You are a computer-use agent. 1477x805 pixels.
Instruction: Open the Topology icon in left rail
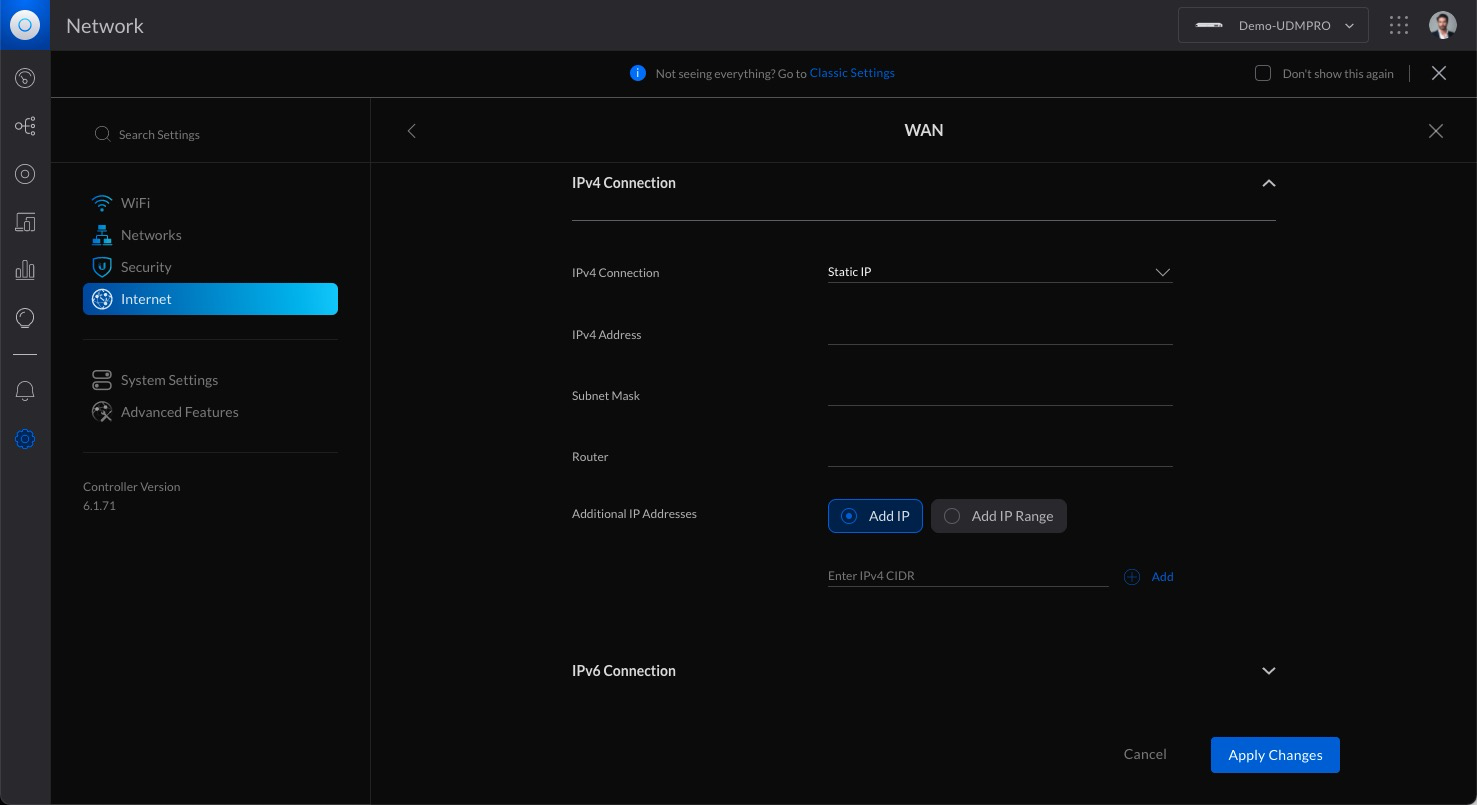pos(25,126)
